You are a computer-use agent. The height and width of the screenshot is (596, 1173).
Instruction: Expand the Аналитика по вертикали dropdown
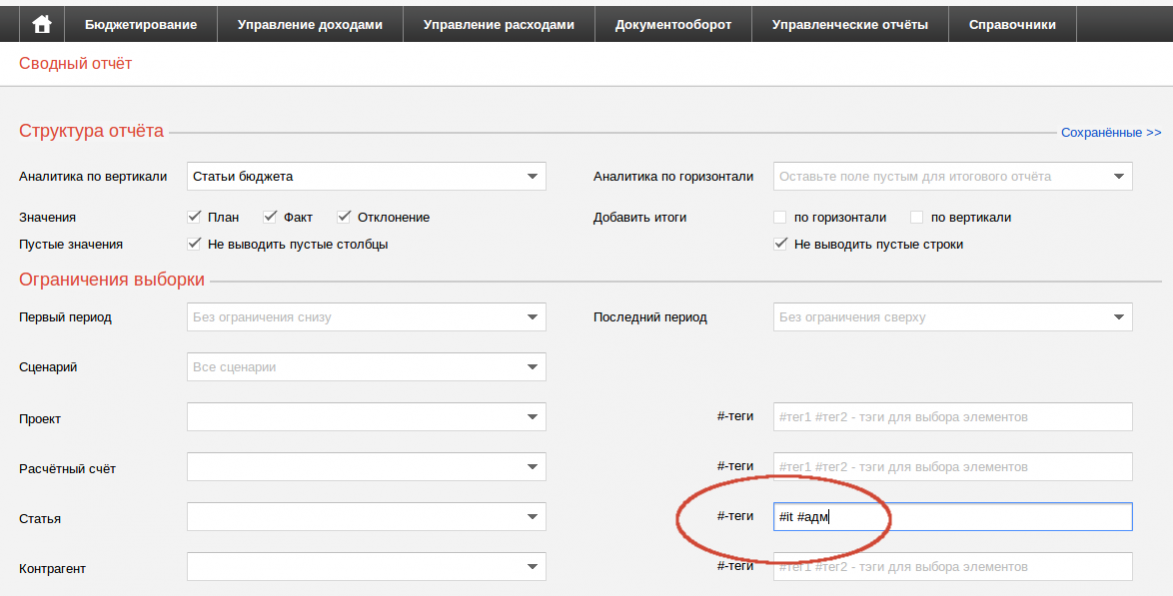point(366,177)
